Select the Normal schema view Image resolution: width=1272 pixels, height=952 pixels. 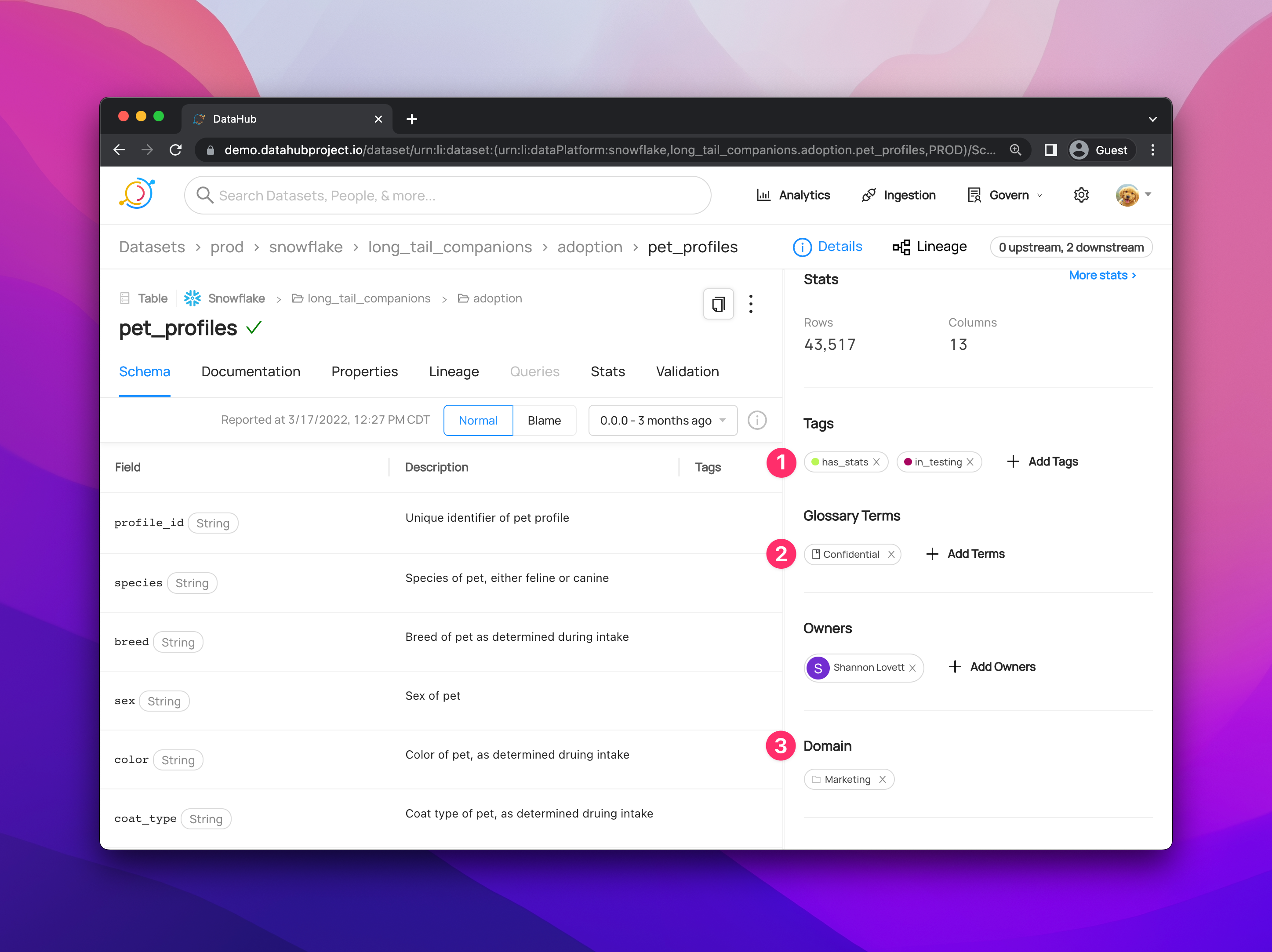click(478, 420)
